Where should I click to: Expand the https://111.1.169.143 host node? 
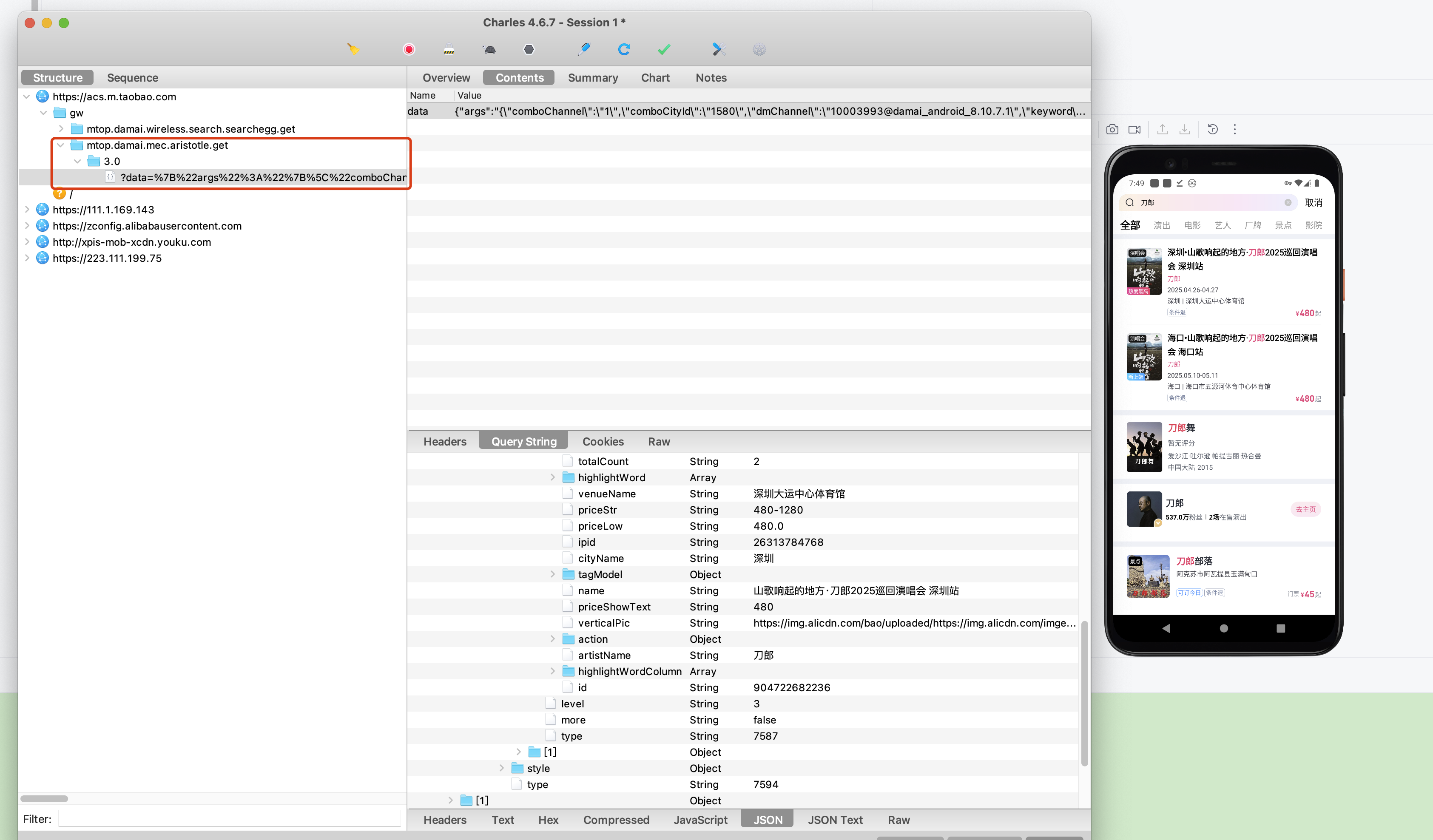[x=27, y=210]
